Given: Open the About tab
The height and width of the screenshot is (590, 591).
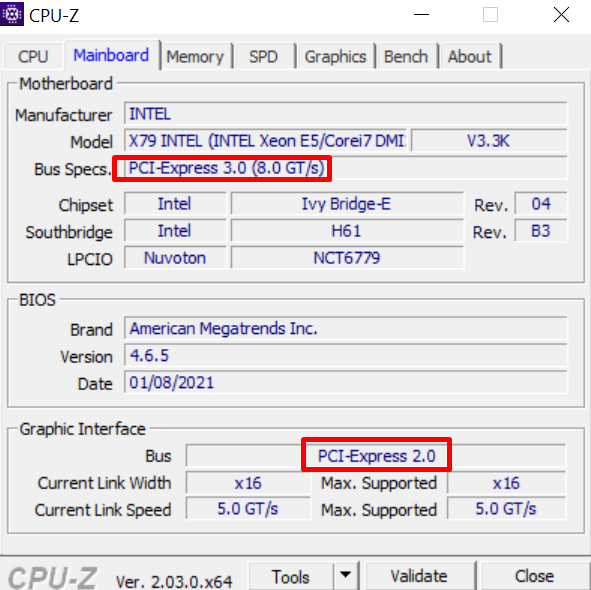Looking at the screenshot, I should pyautogui.click(x=470, y=57).
